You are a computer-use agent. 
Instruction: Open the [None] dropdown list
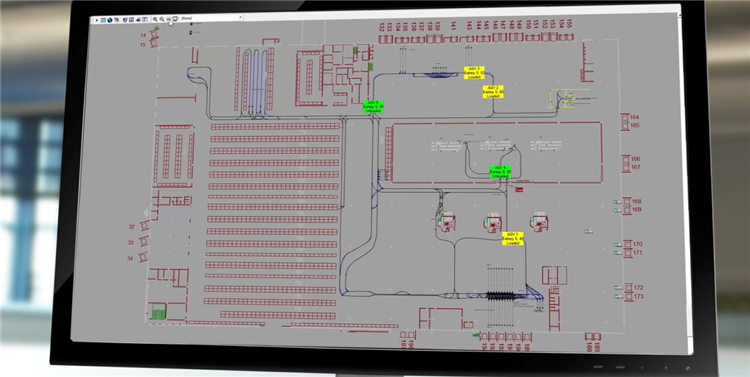(211, 18)
